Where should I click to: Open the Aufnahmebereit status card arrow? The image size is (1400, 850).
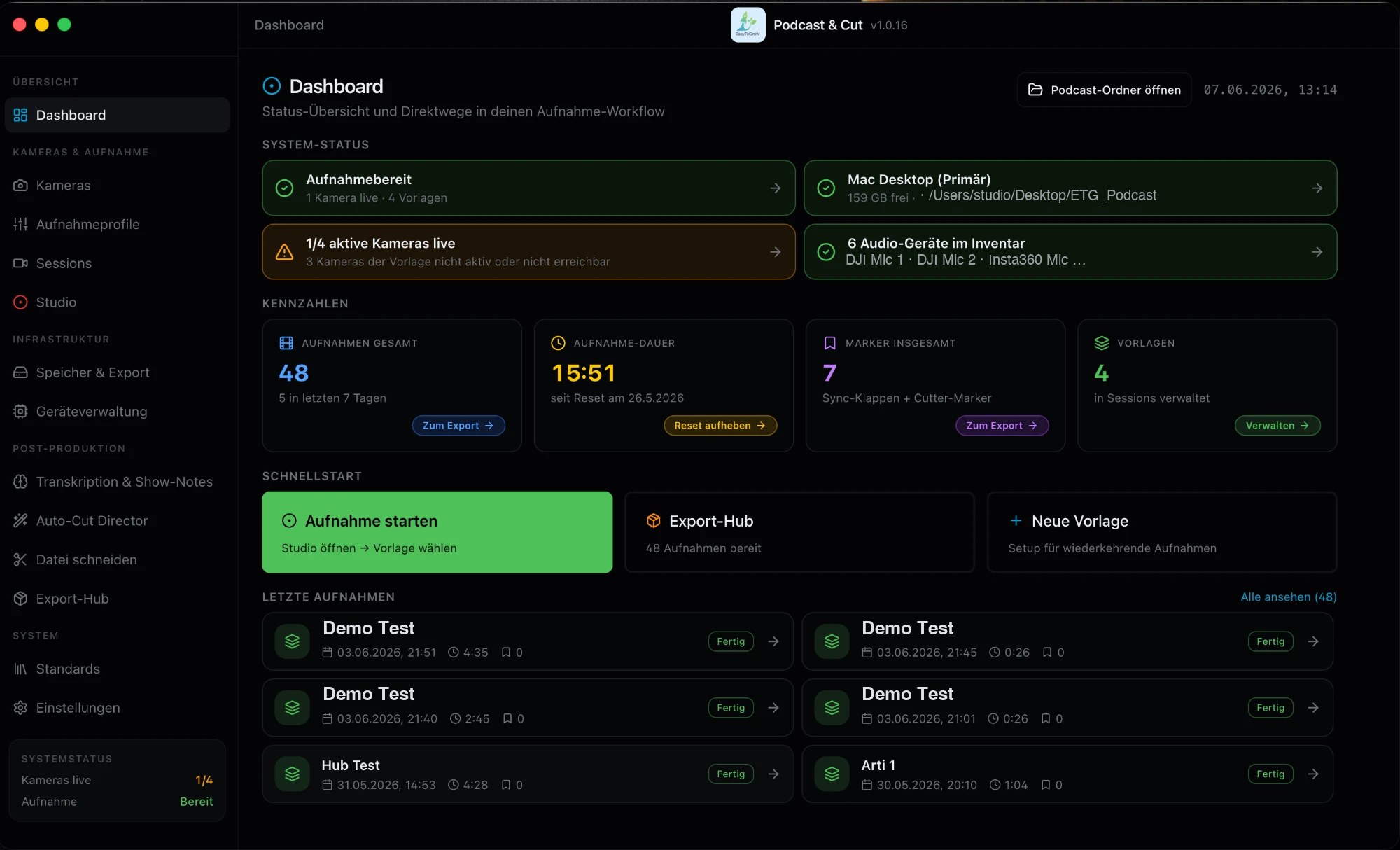point(776,188)
